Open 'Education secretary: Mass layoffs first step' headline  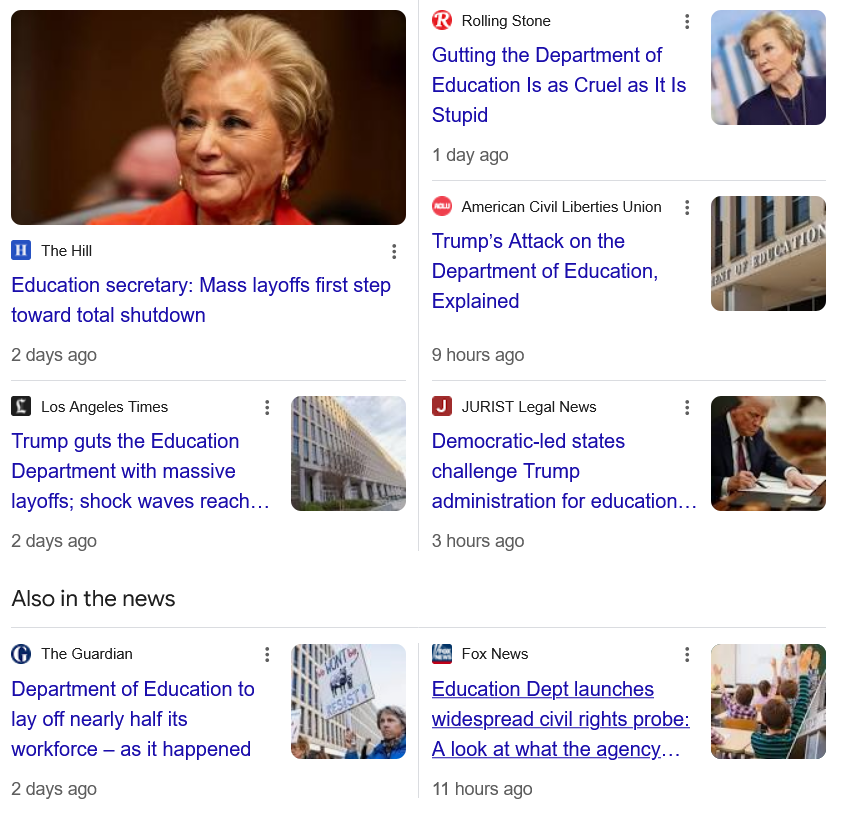(201, 300)
